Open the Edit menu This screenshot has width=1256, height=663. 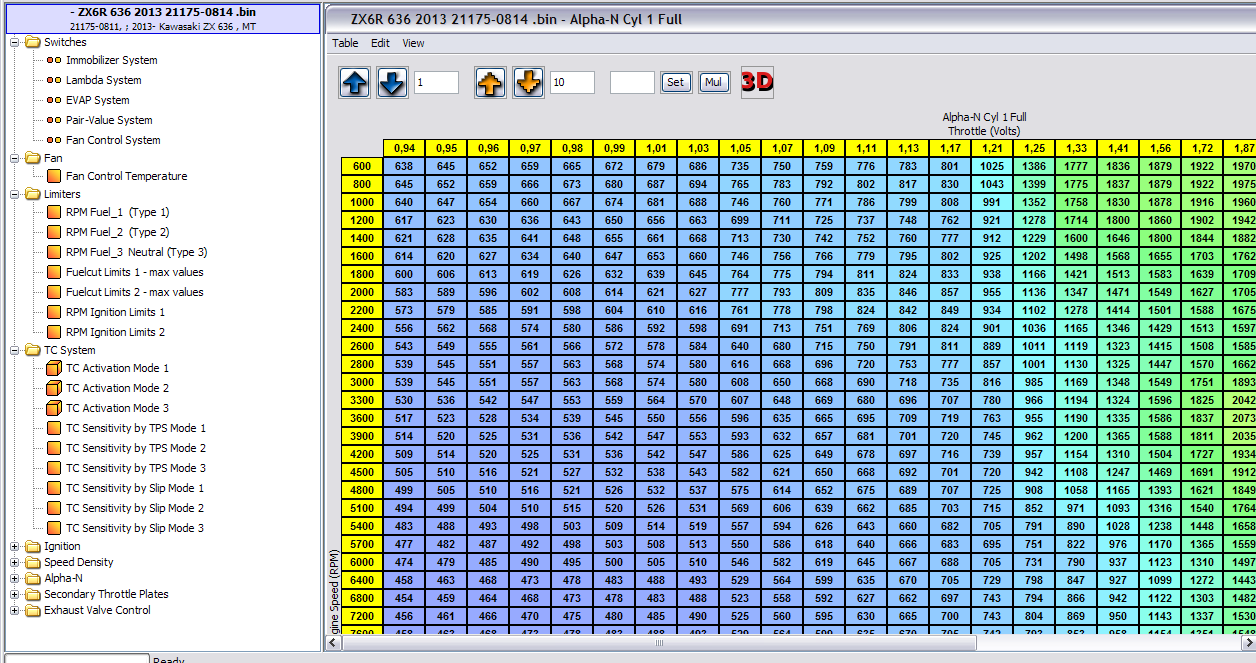[x=380, y=43]
